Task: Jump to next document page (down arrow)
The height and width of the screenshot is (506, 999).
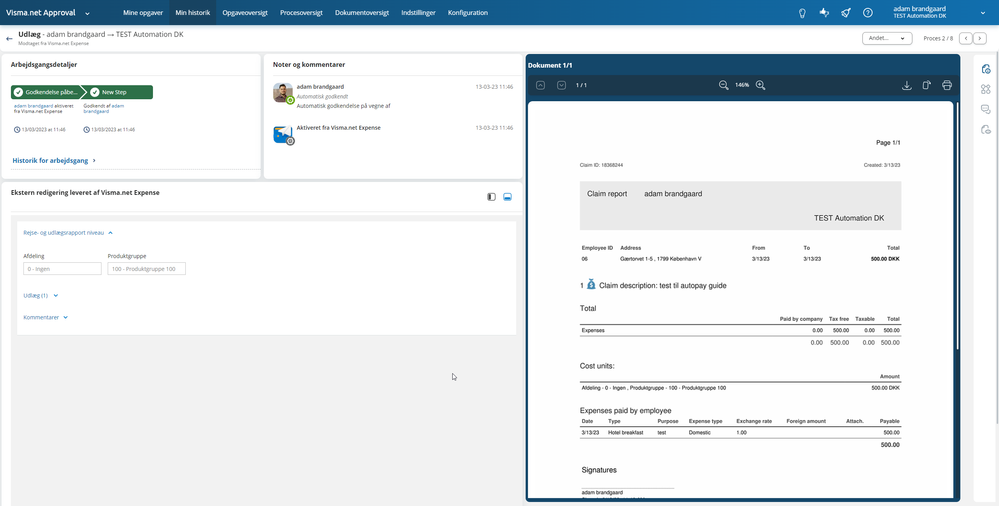Action: pos(561,85)
